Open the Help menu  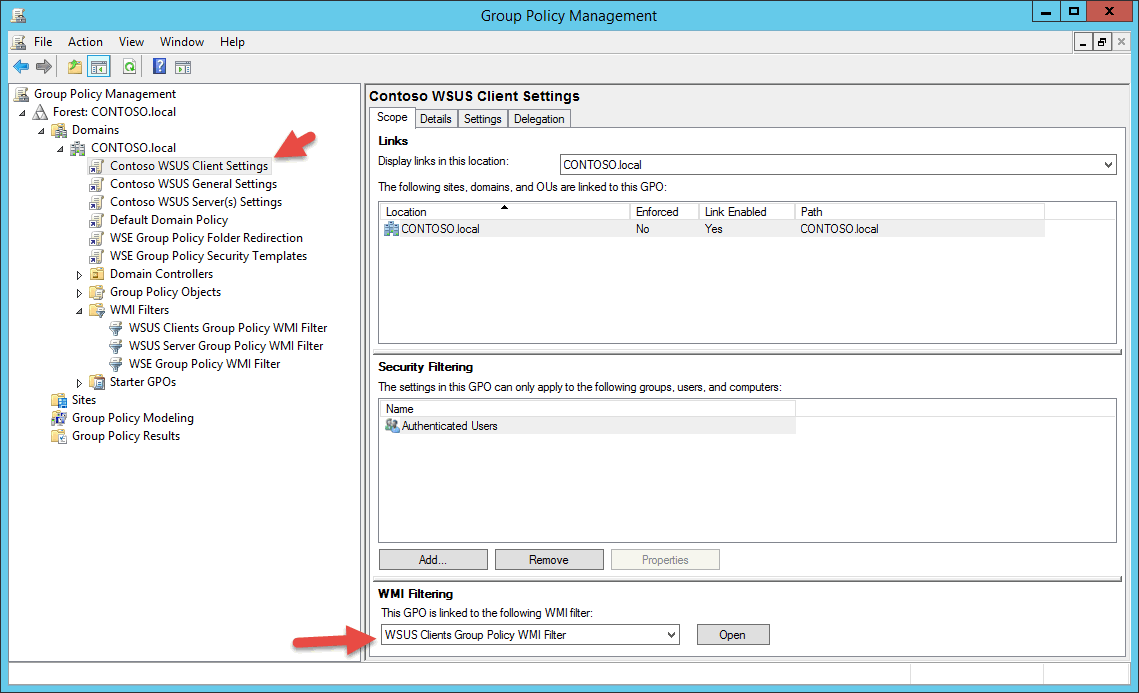(232, 42)
